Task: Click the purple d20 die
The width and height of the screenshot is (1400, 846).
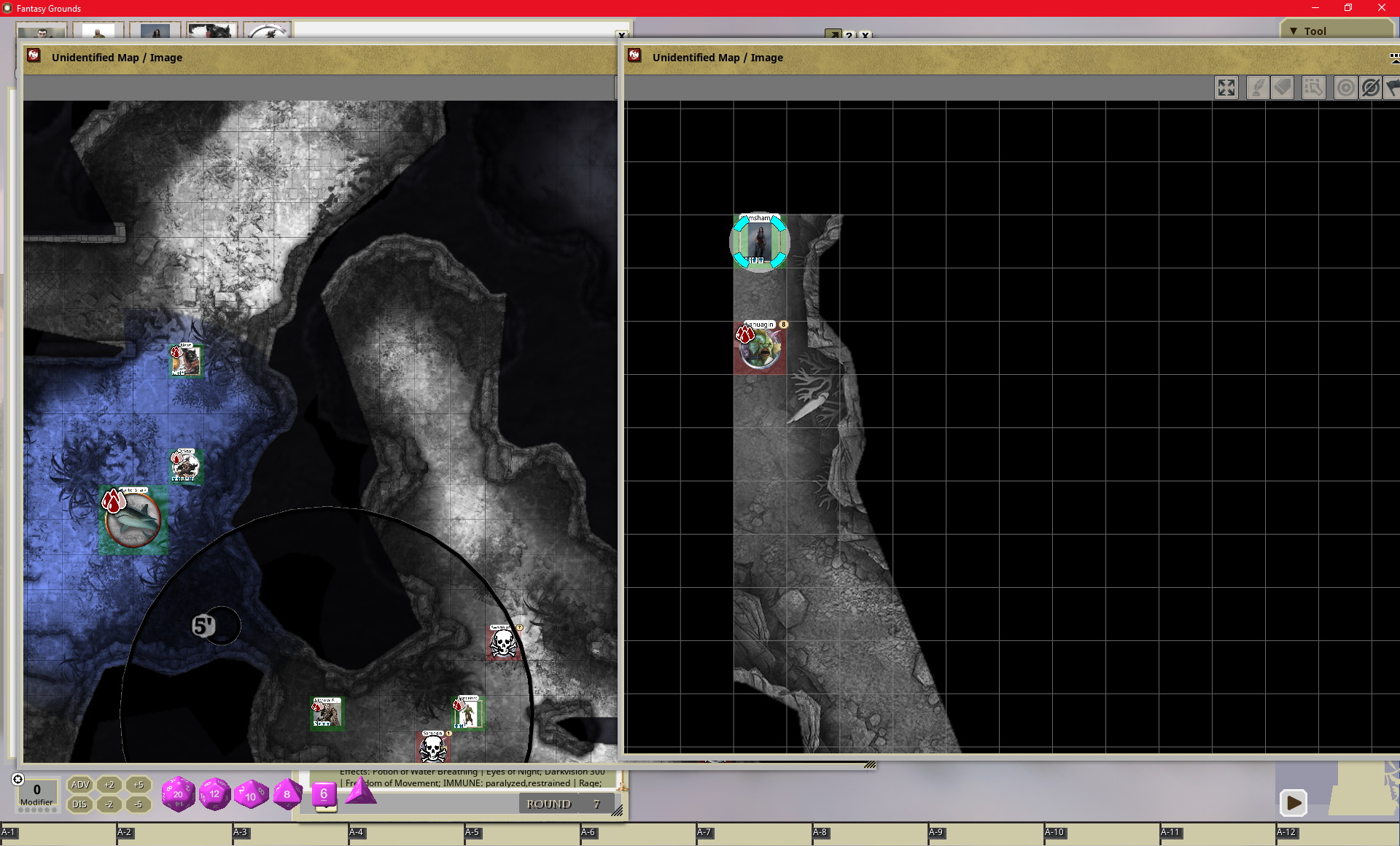Action: [x=178, y=794]
